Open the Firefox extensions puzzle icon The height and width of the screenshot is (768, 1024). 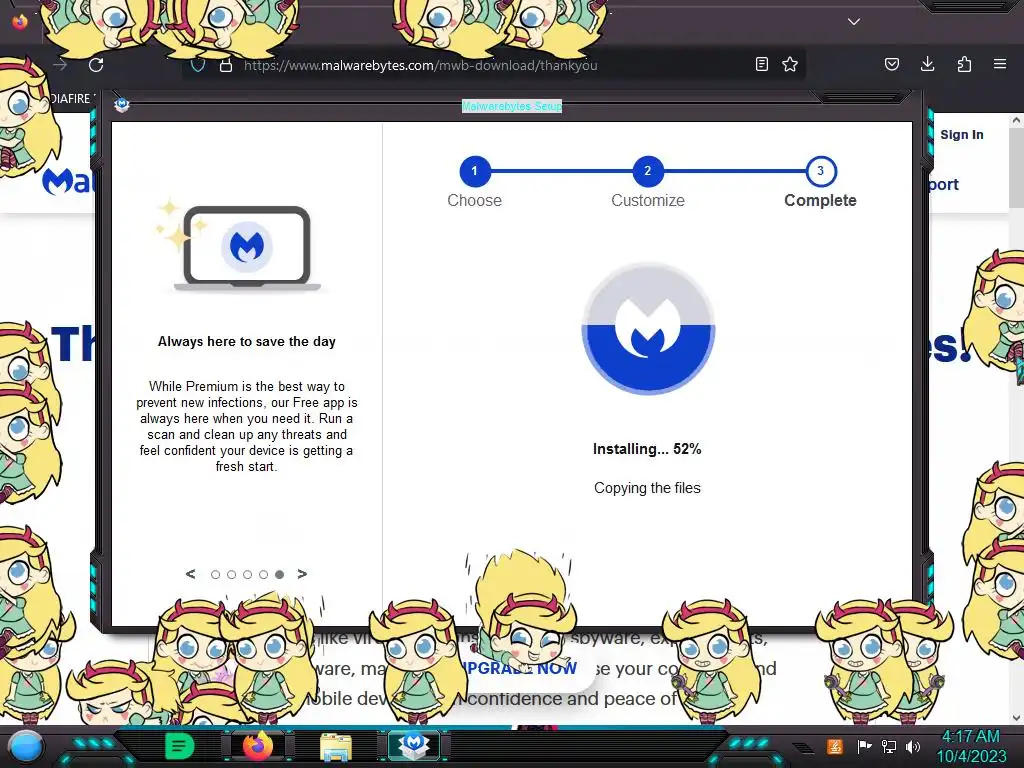(964, 64)
